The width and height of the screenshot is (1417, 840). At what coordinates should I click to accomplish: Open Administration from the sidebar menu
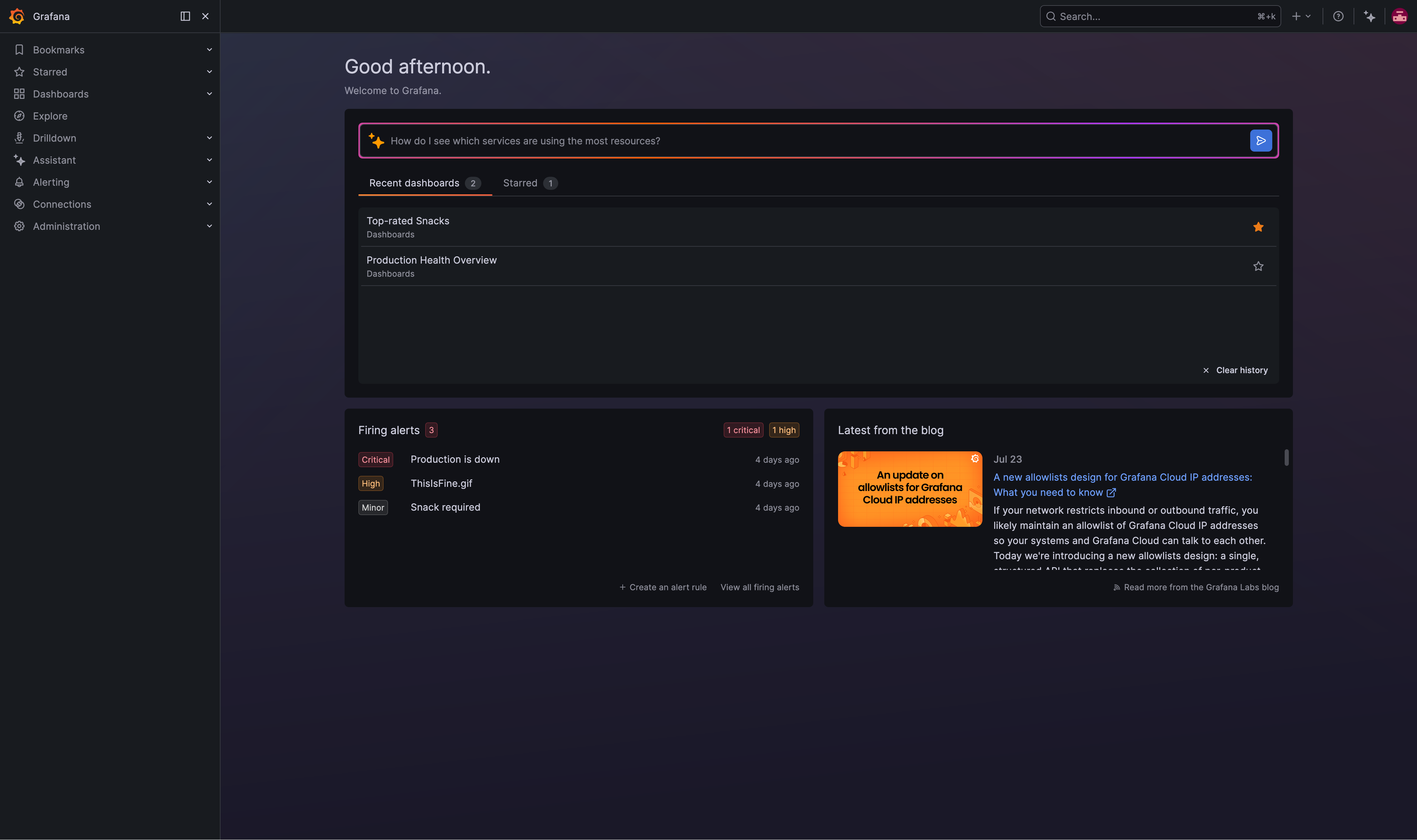click(x=66, y=226)
